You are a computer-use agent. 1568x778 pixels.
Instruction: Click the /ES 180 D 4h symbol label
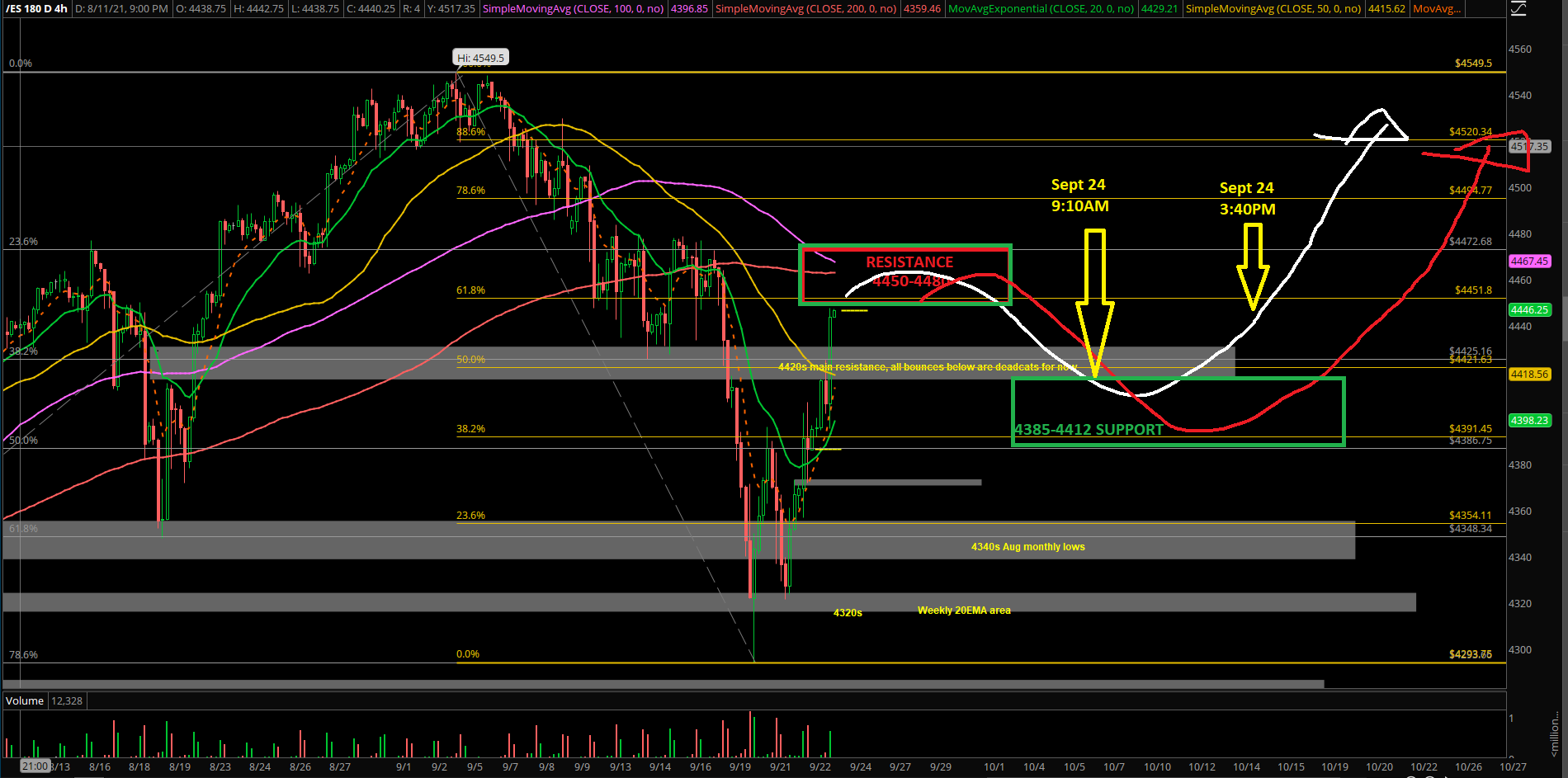tap(37, 9)
